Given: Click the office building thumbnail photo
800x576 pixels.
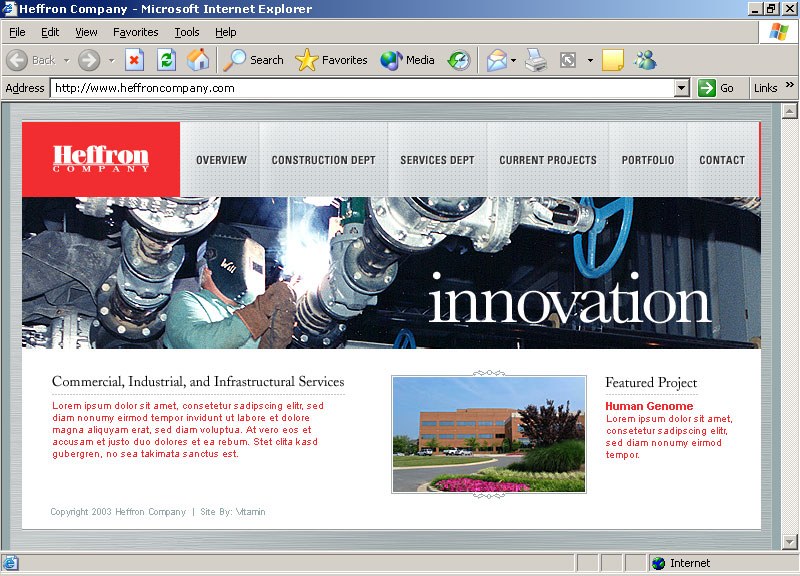Looking at the screenshot, I should click(x=488, y=434).
